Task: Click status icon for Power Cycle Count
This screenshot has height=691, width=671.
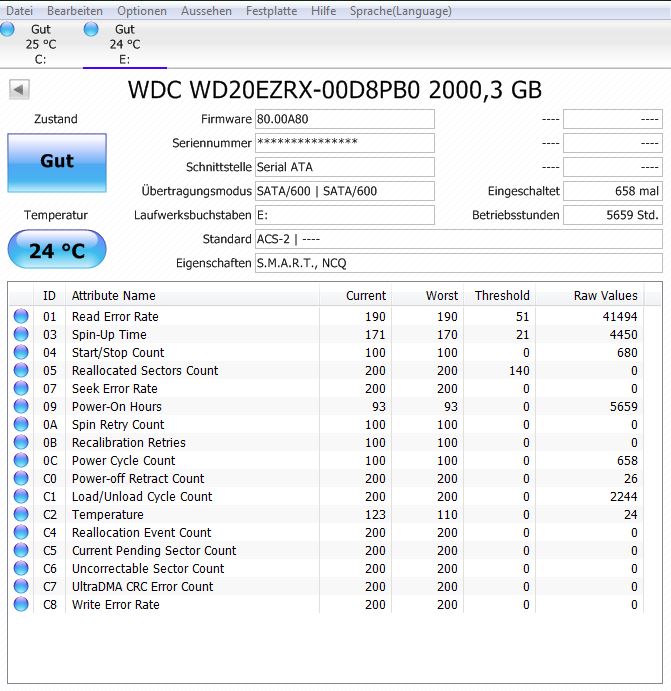Action: pos(21,461)
